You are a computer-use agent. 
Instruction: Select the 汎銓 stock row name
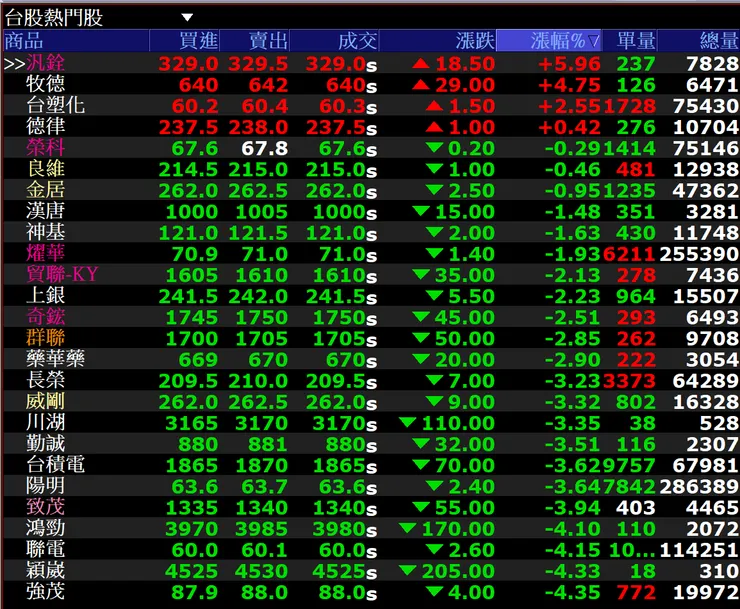45,63
